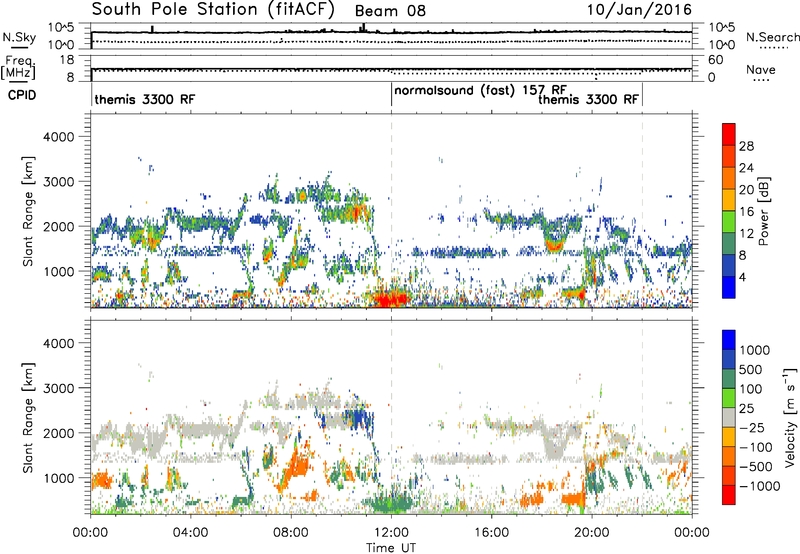The width and height of the screenshot is (800, 554).
Task: Click the blue bottom segment of Power colorbar
Action: click(x=729, y=288)
